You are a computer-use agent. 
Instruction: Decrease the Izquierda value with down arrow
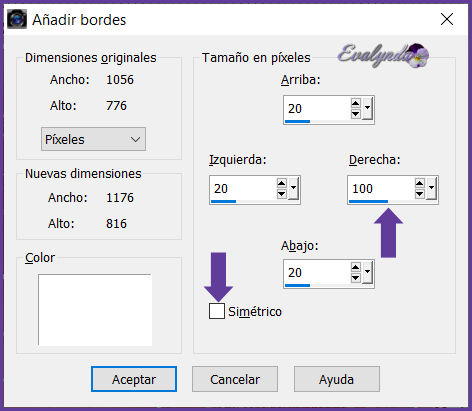[x=282, y=194]
